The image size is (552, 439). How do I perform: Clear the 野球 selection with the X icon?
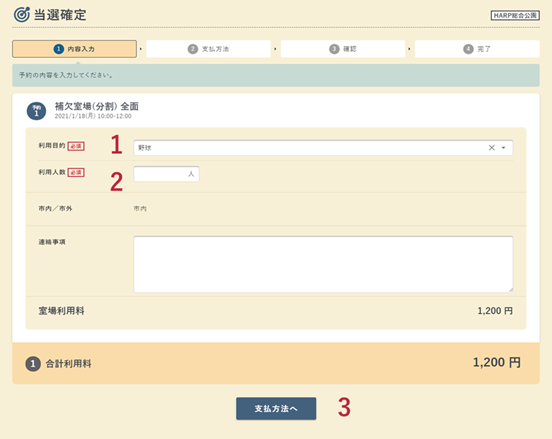coord(491,148)
